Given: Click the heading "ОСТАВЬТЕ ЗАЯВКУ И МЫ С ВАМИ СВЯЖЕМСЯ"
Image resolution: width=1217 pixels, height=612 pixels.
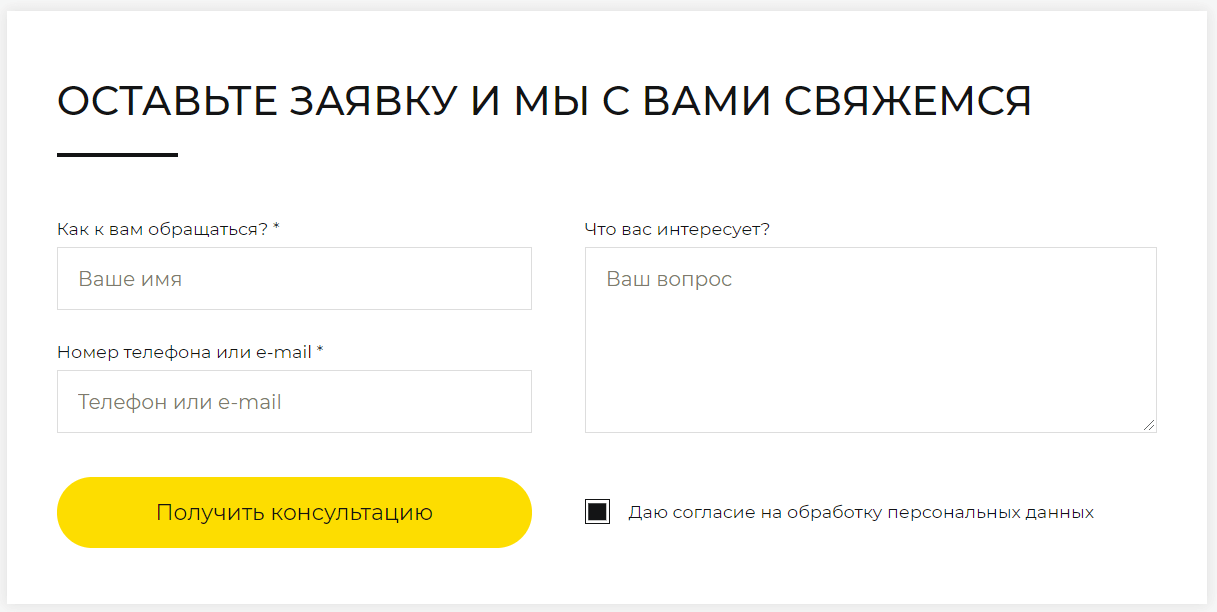Looking at the screenshot, I should (x=545, y=99).
